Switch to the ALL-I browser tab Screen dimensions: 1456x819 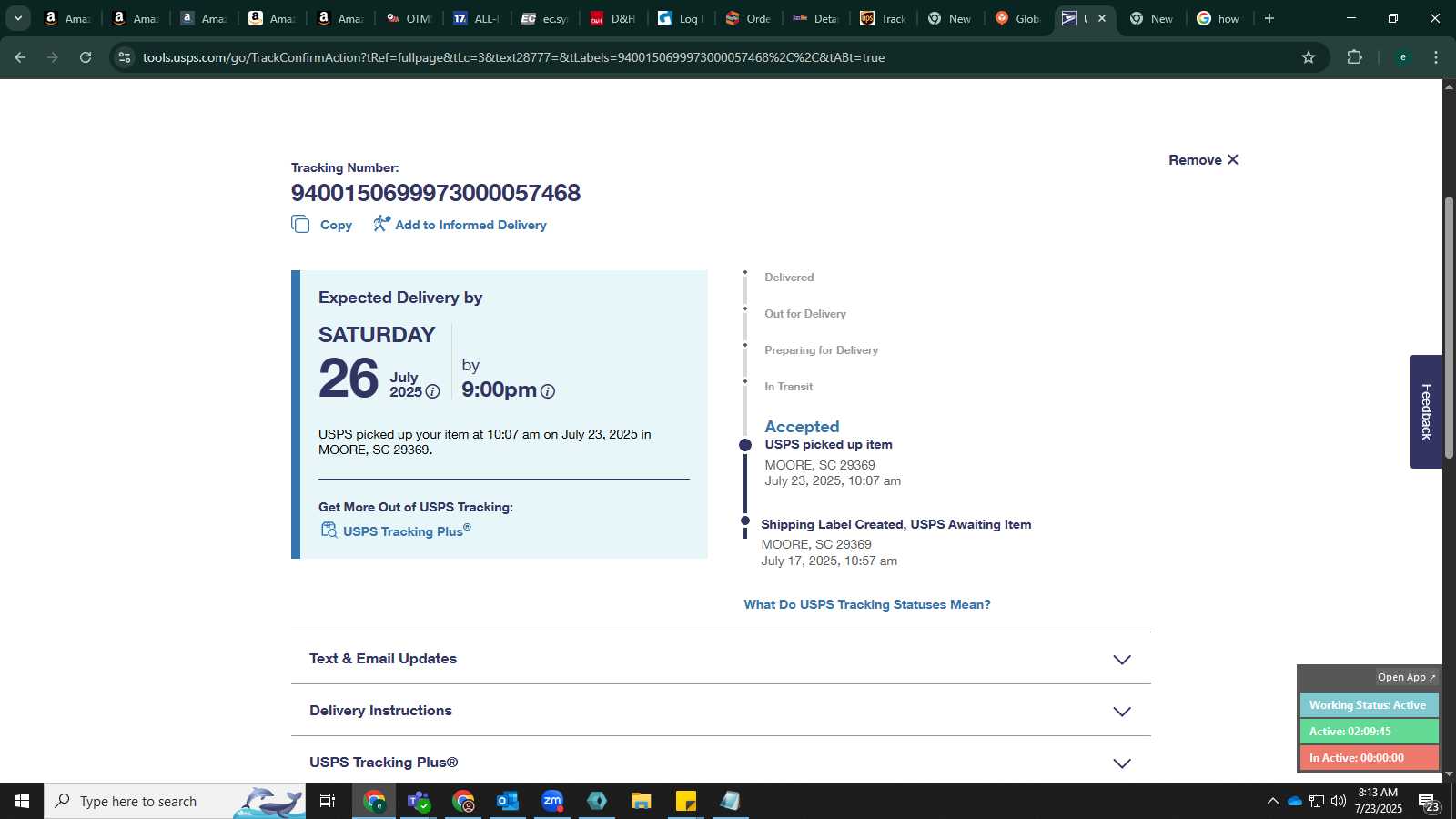coord(477,18)
